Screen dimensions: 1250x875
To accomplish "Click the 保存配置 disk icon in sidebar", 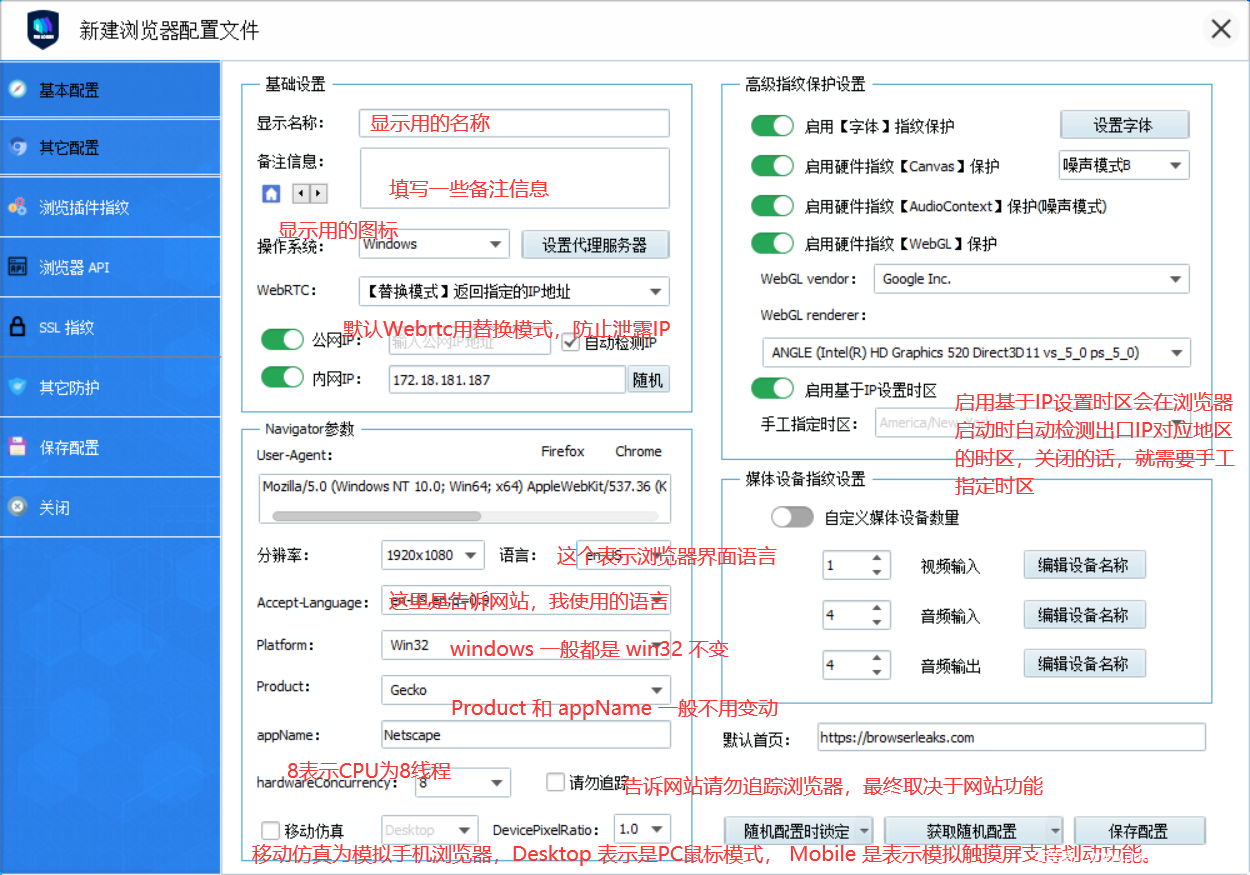I will point(17,447).
